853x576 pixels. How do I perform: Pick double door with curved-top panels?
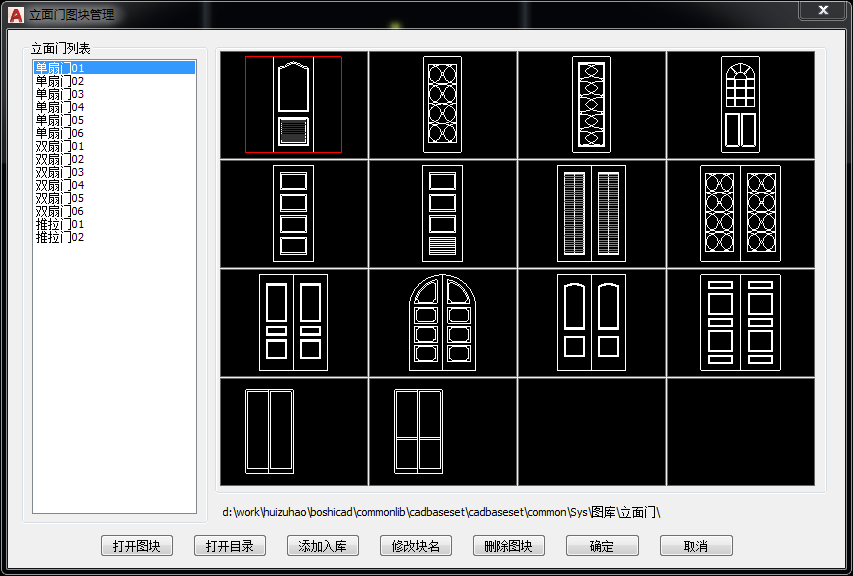pos(592,323)
